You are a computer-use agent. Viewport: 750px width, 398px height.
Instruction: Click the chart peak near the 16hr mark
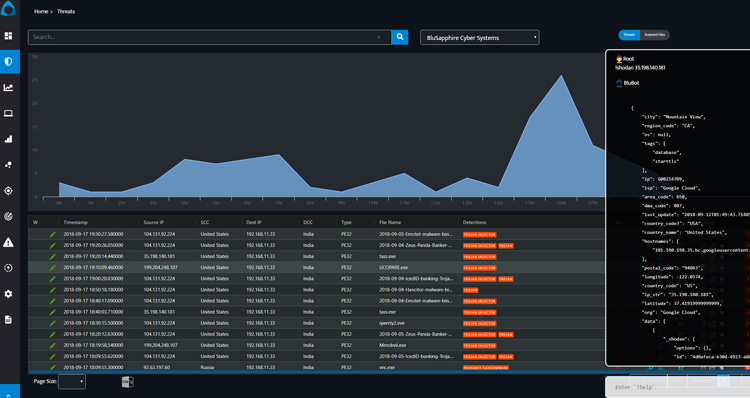pyautogui.click(x=561, y=76)
